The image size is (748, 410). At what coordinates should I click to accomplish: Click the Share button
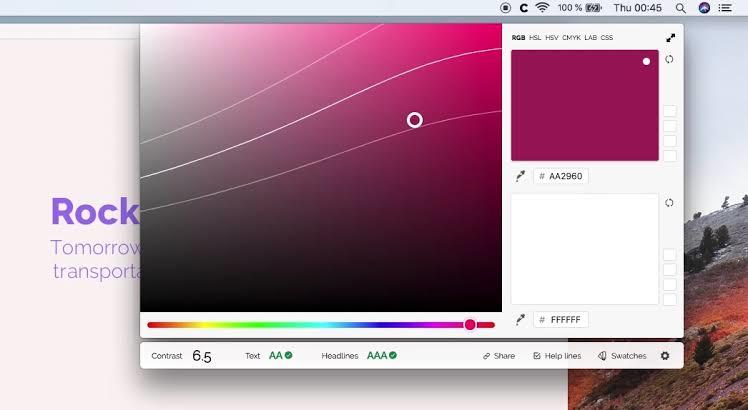point(499,356)
